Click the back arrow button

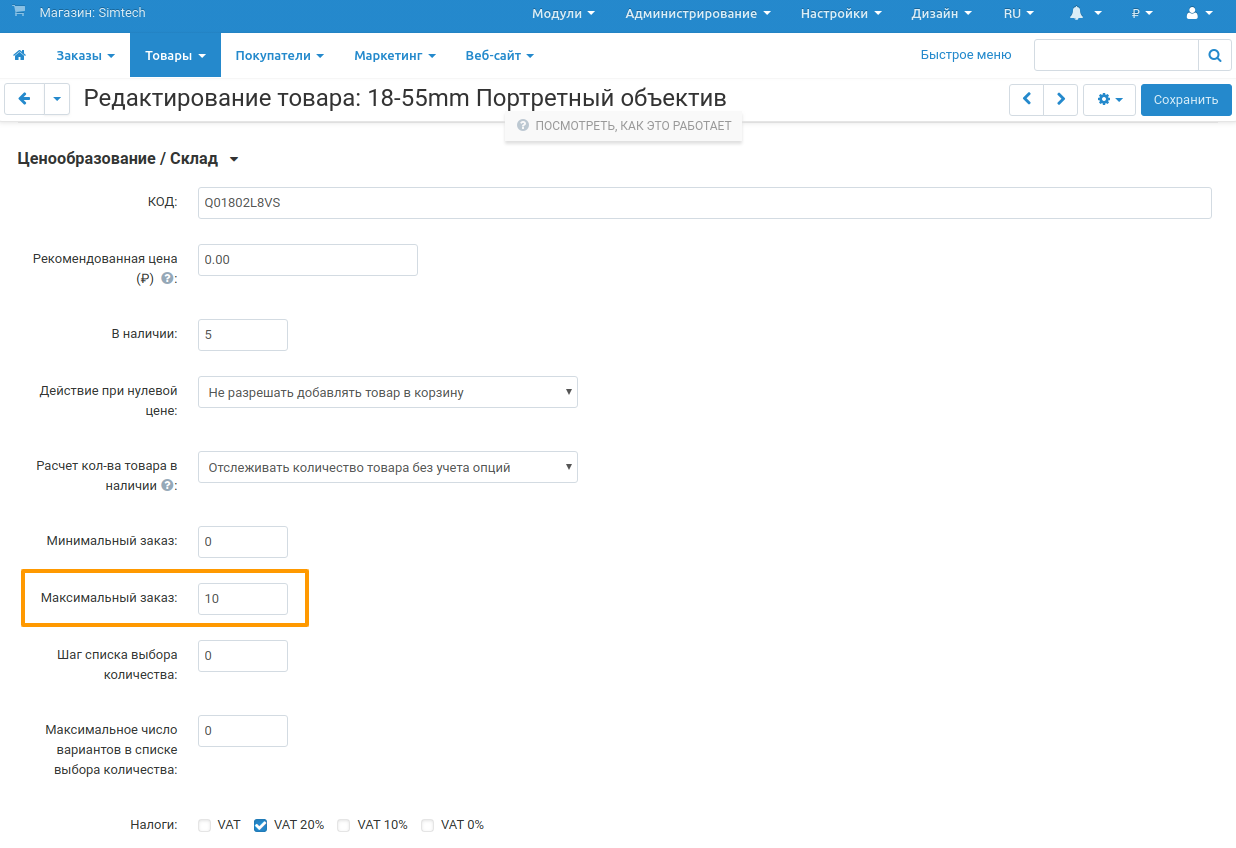[25, 99]
